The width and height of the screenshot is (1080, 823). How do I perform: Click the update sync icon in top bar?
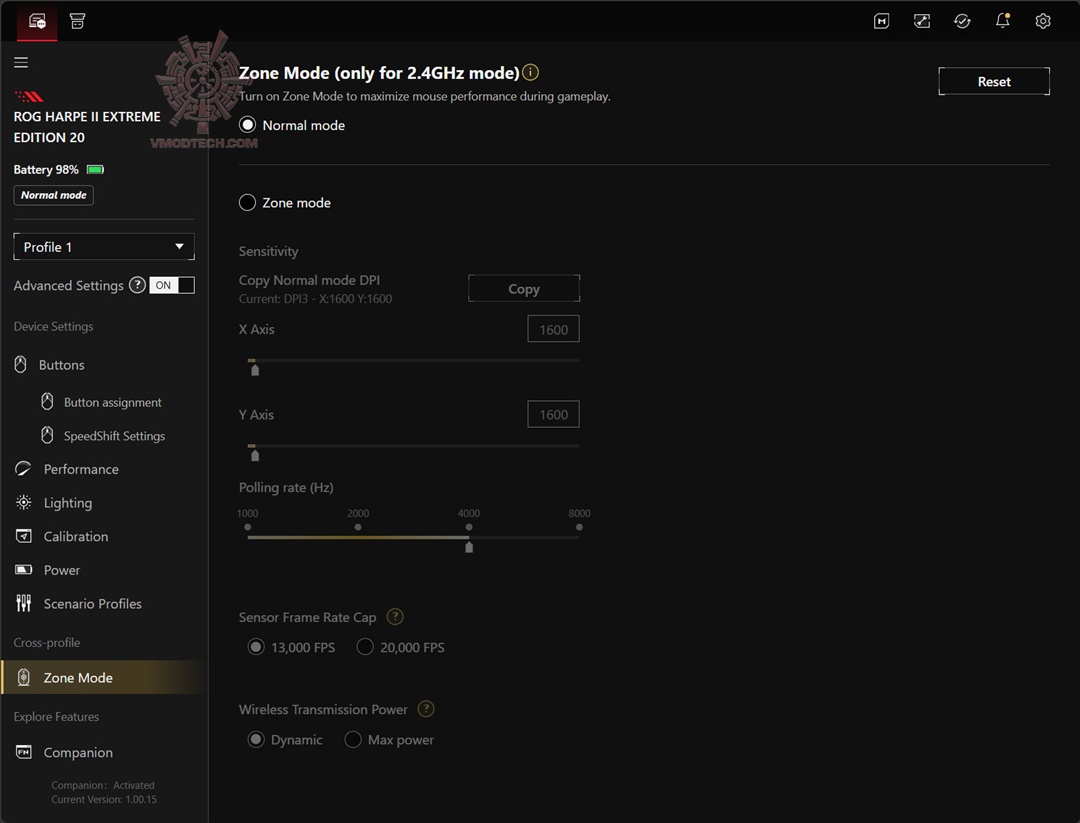click(962, 21)
